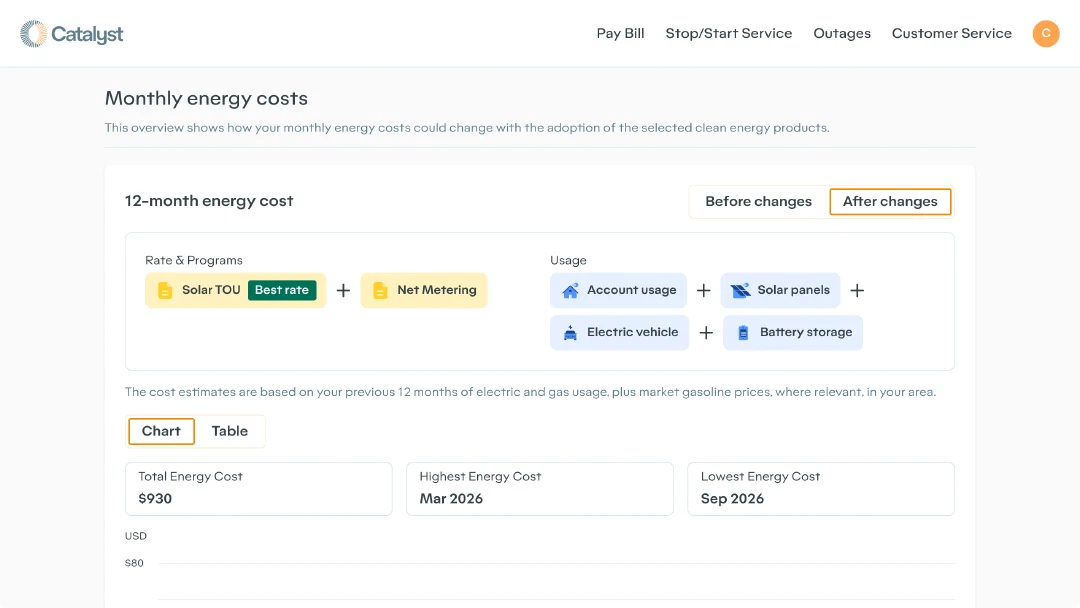This screenshot has height=608, width=1080.
Task: Click the Catalyst brand name
Action: [87, 34]
